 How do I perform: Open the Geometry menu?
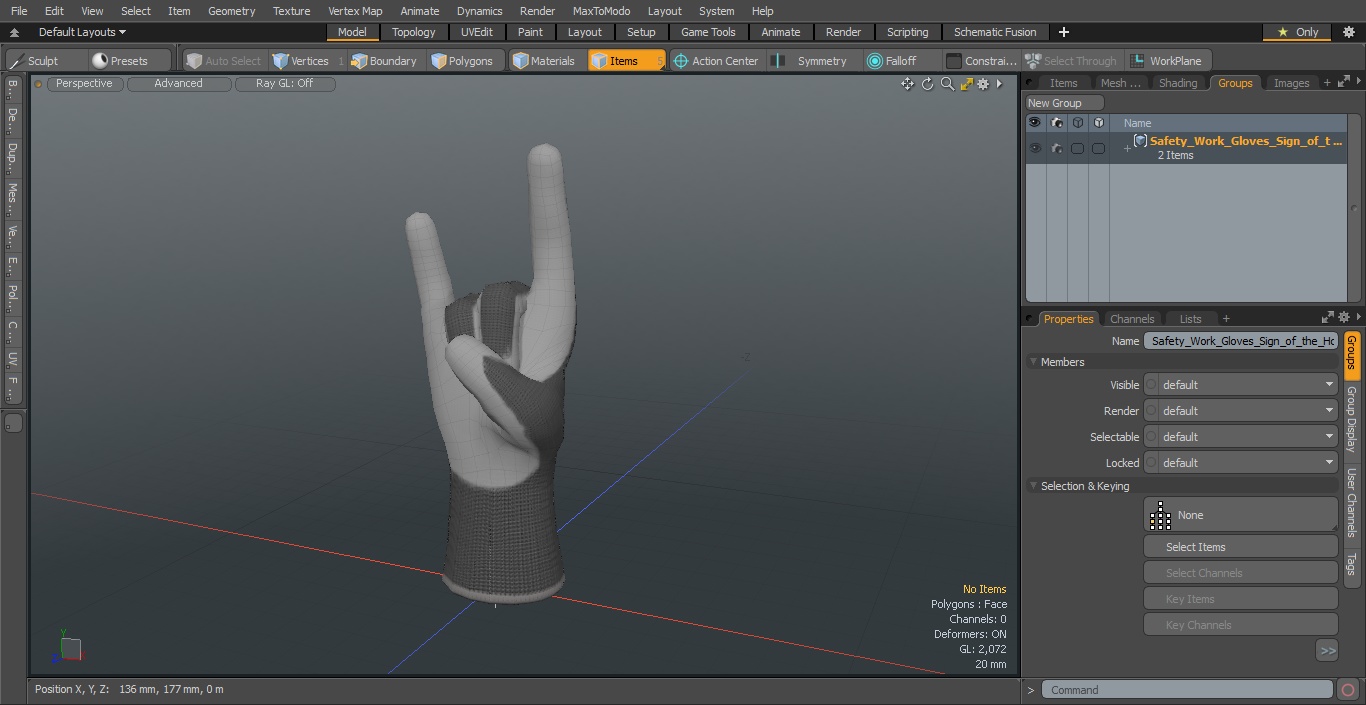coord(231,11)
